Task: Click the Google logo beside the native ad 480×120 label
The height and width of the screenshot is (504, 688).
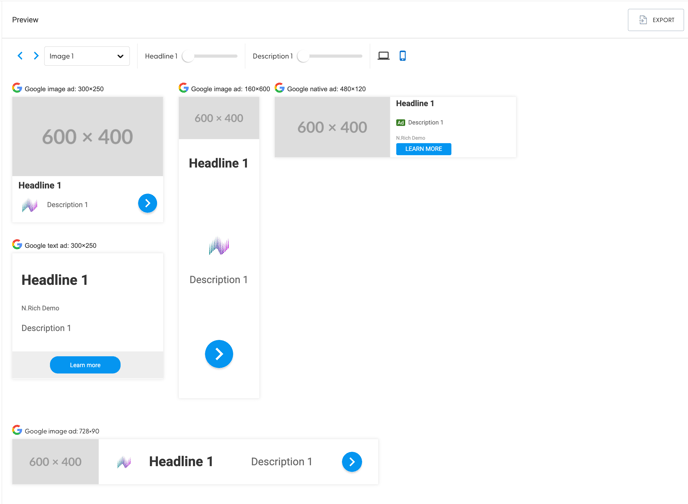Action: 280,88
